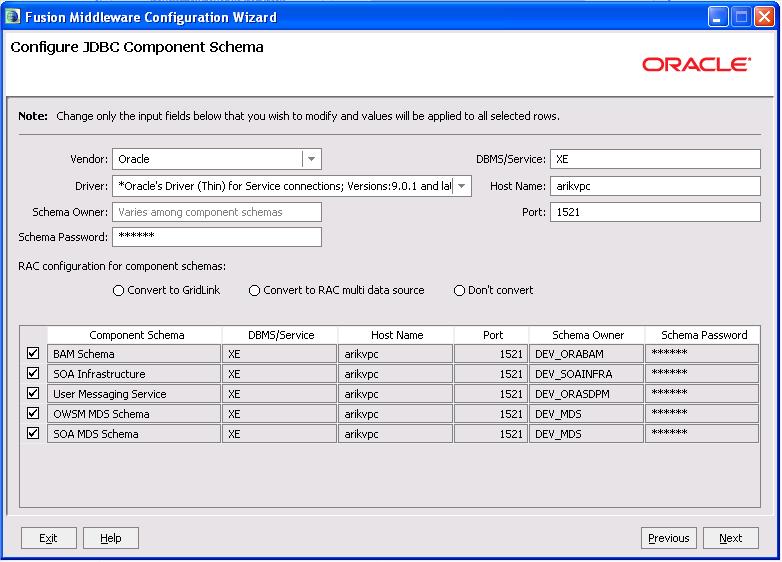The image size is (782, 562).
Task: Expand the Driver dropdown arrow
Action: 462,186
